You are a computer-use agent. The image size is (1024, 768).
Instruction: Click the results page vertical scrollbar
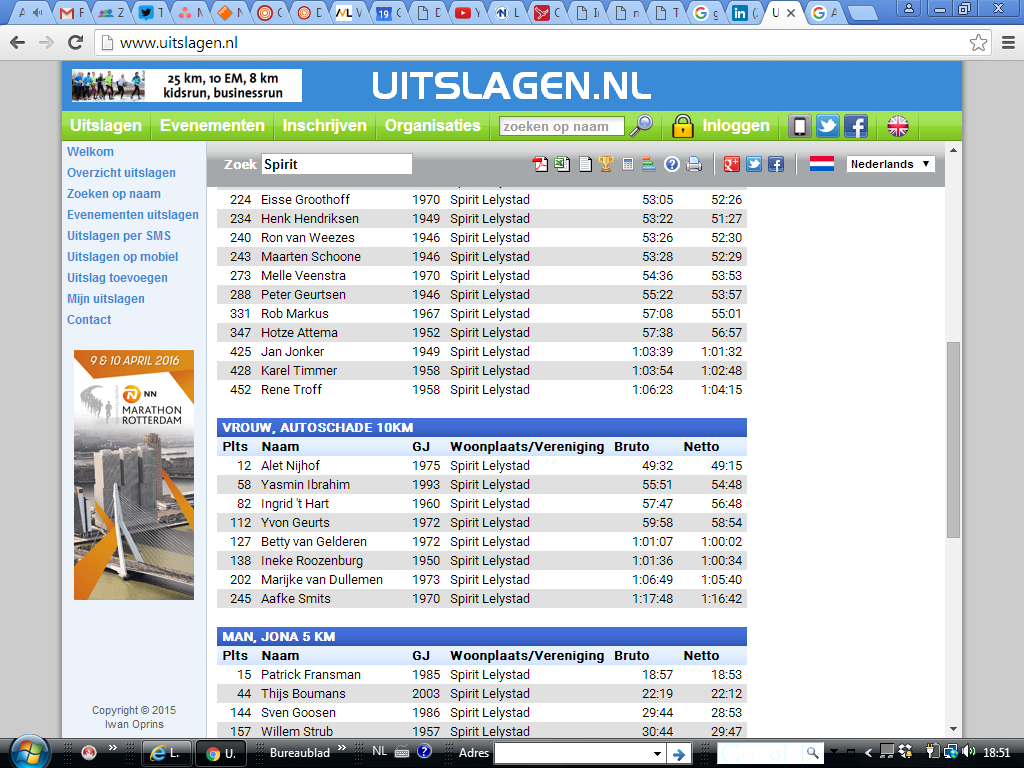click(953, 440)
